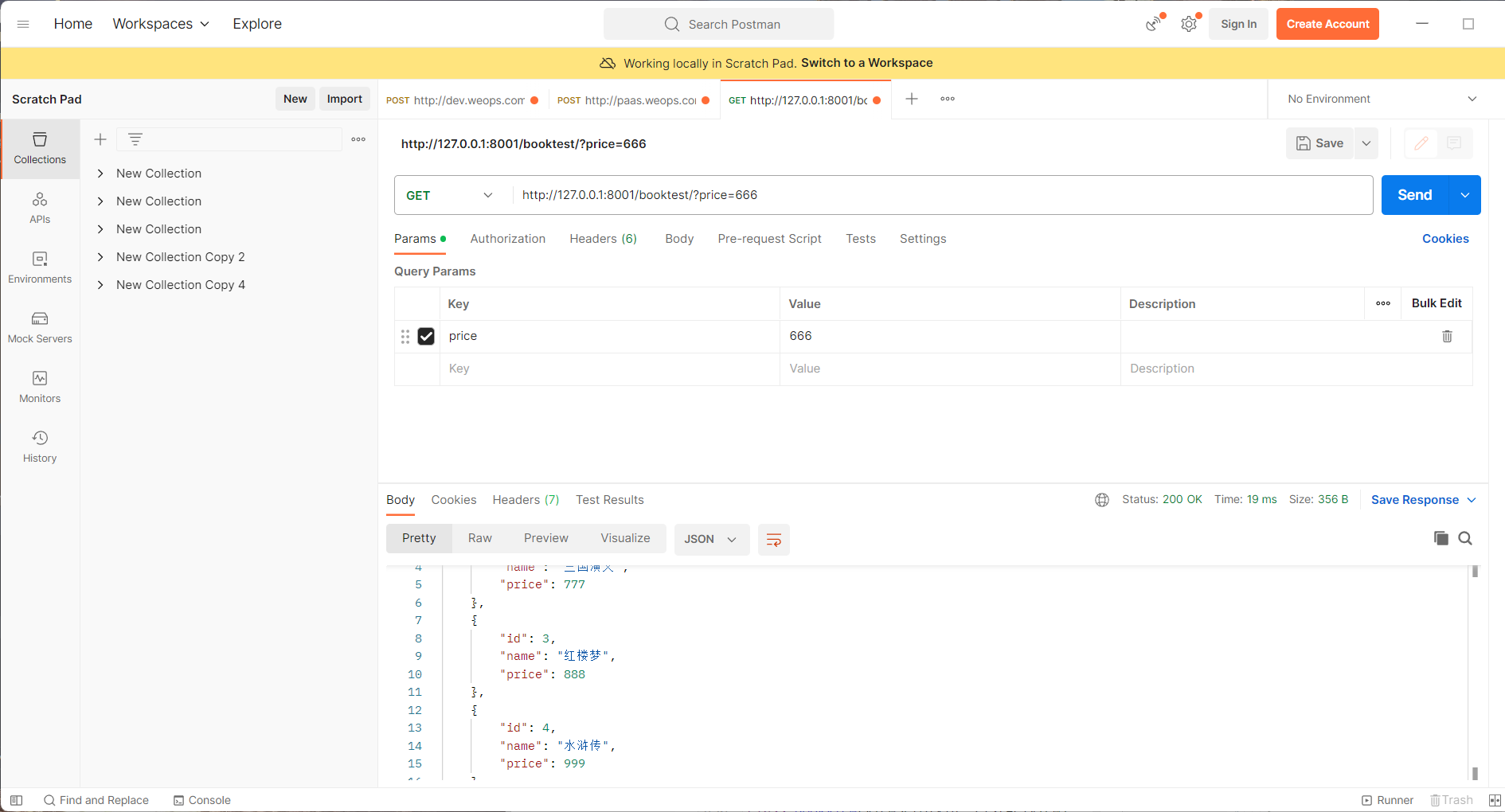This screenshot has width=1505, height=812.
Task: Open the comments icon beside Save
Action: point(1454,143)
